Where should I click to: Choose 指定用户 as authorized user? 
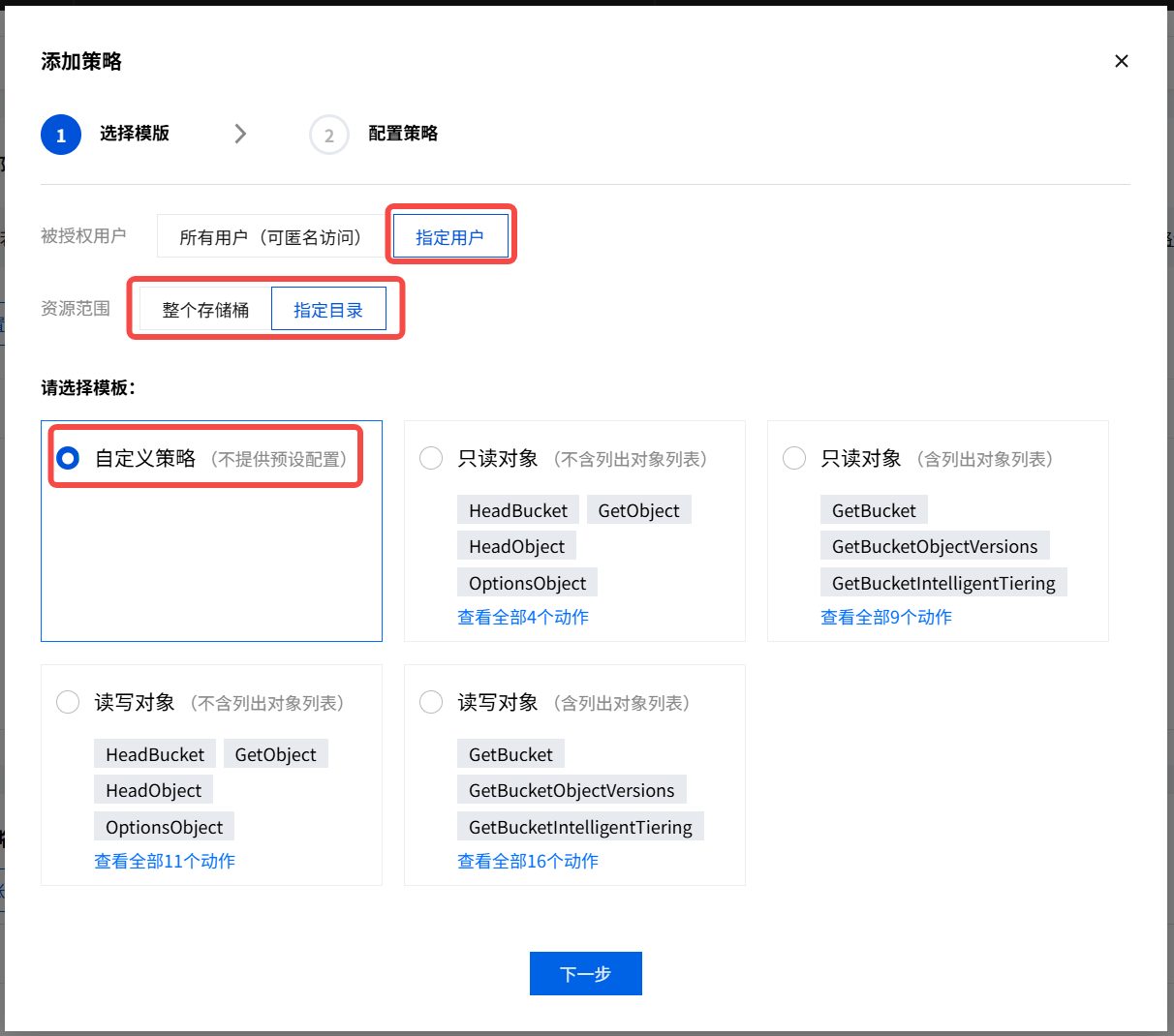[449, 237]
